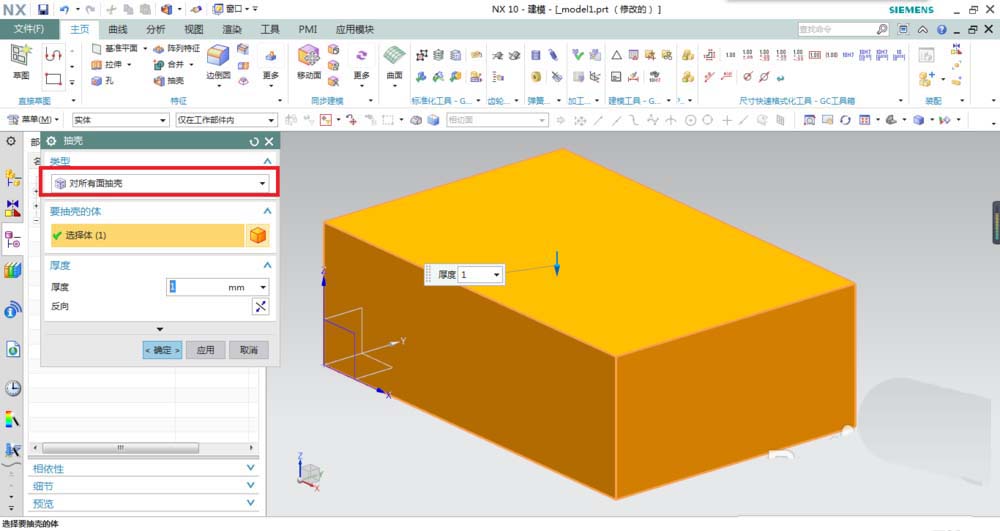Open the 曲面 (Surface) tool
This screenshot has height=531, width=1000.
pyautogui.click(x=395, y=62)
